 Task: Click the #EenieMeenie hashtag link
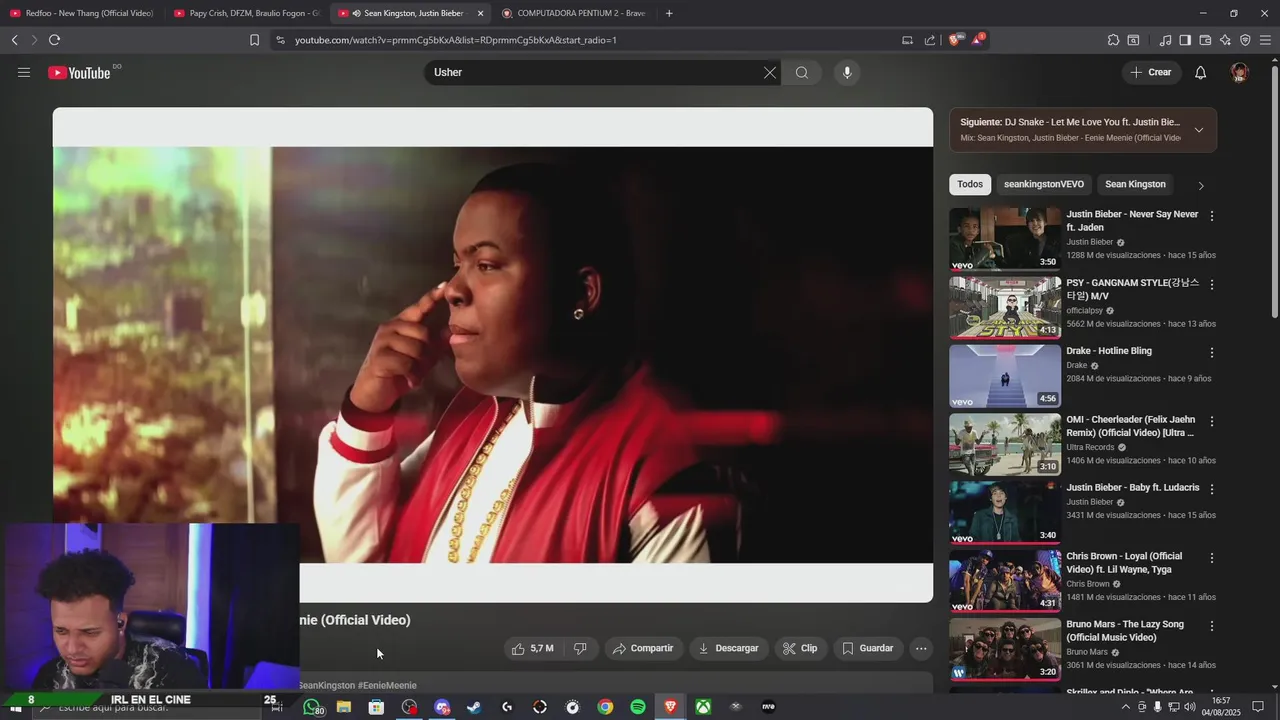(387, 685)
